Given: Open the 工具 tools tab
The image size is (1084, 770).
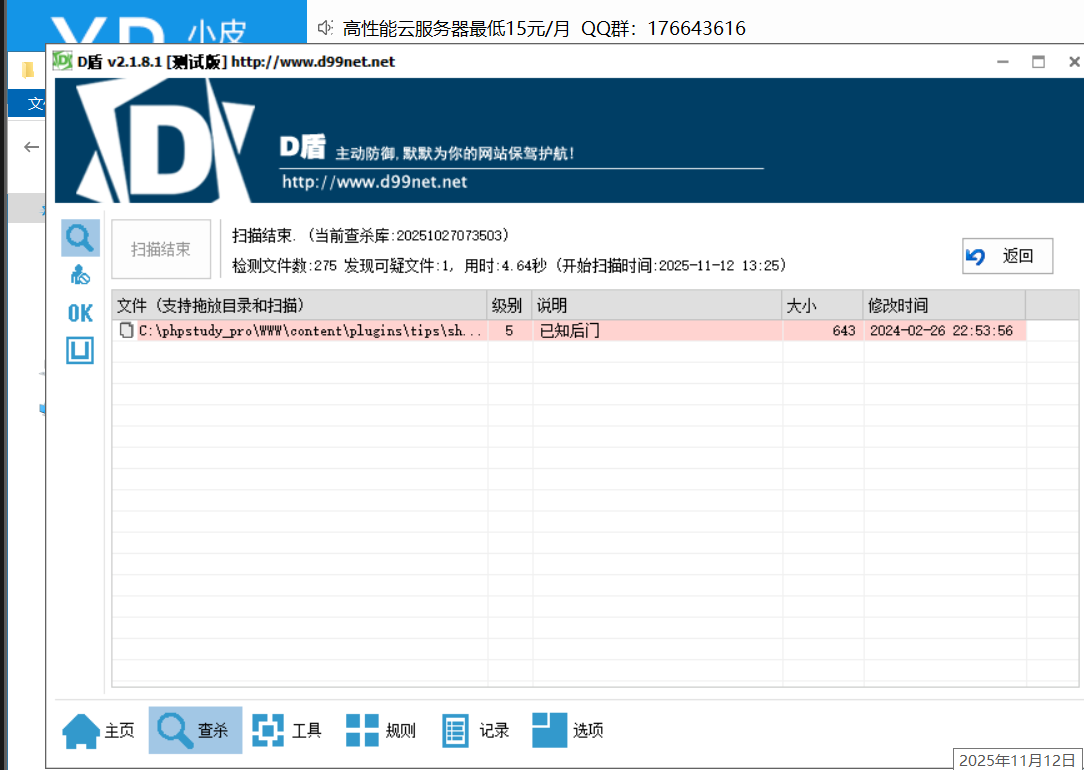Looking at the screenshot, I should pyautogui.click(x=287, y=731).
